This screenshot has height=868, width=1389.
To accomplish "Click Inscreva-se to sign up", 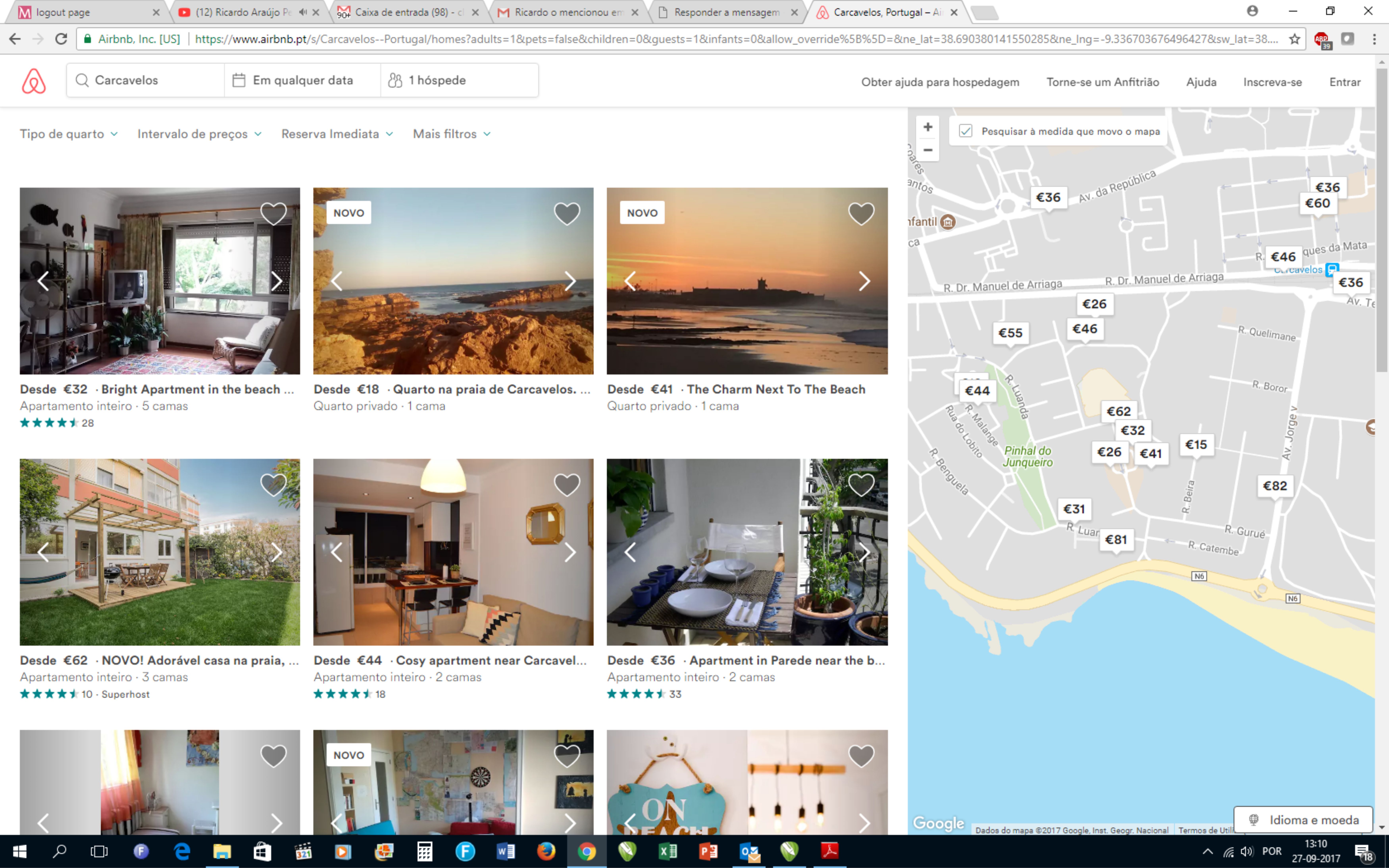I will pos(1273,82).
